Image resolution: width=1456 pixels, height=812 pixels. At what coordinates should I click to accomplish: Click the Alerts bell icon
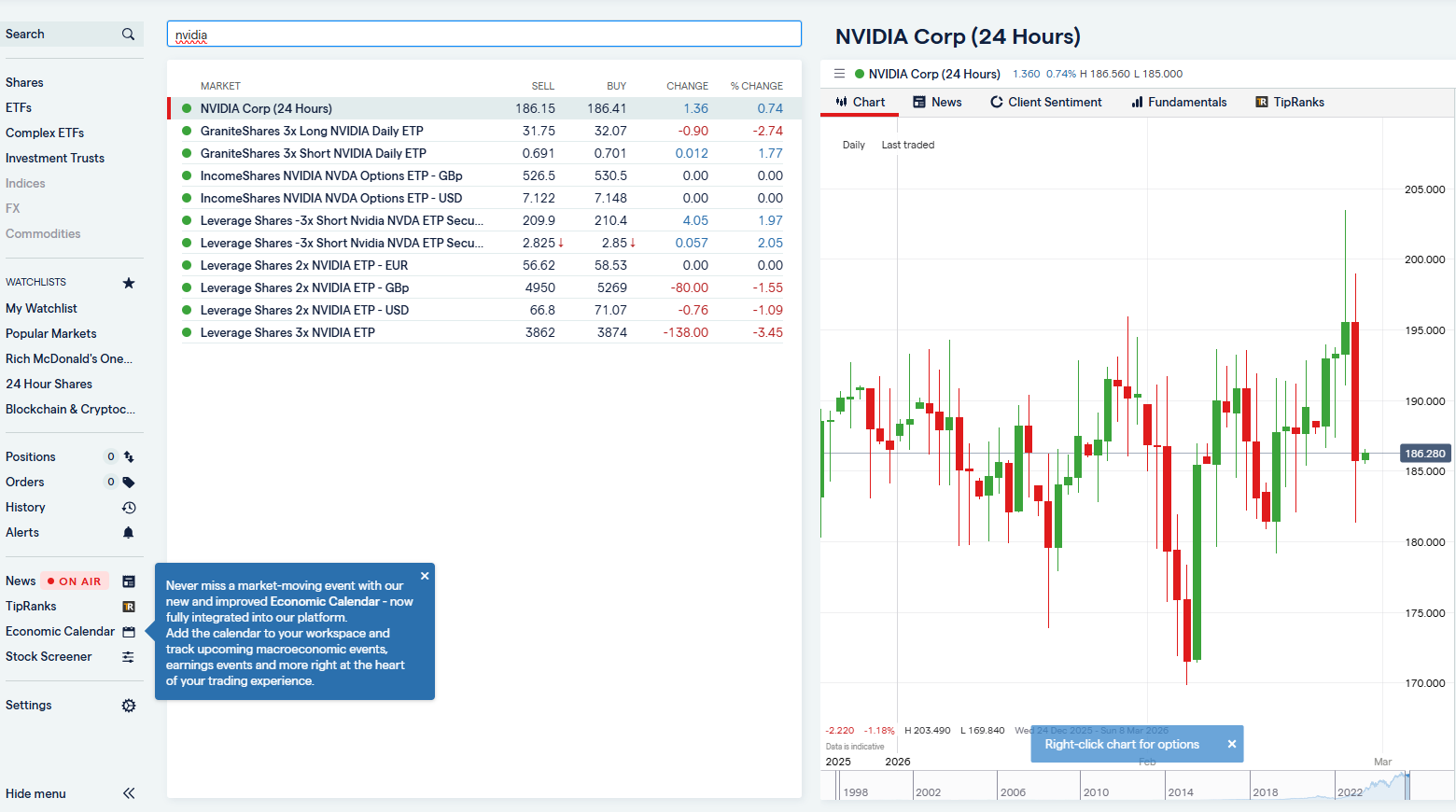pos(129,532)
